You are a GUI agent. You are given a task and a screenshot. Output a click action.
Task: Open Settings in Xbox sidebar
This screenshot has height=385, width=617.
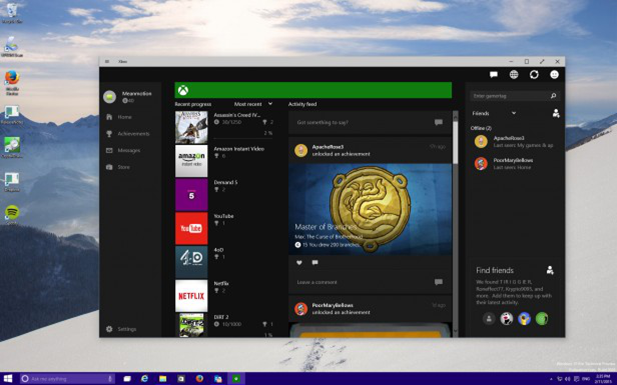(x=121, y=329)
